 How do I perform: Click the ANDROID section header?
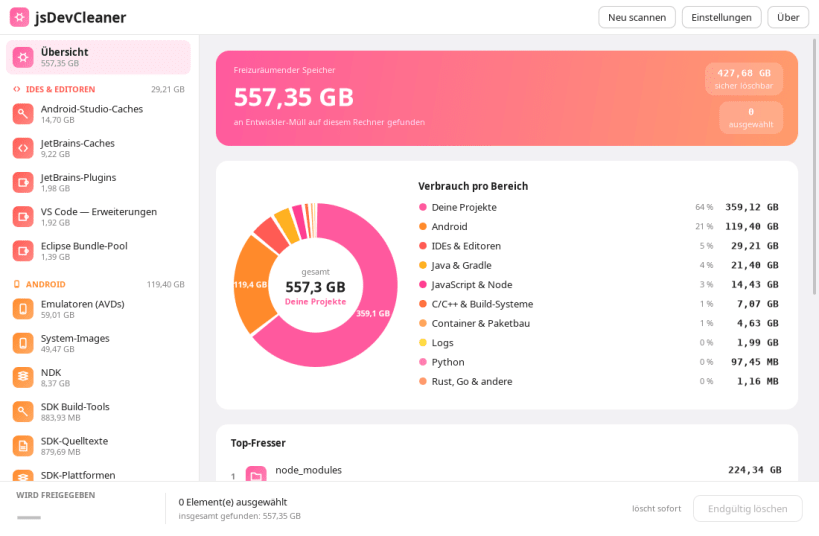click(98, 284)
